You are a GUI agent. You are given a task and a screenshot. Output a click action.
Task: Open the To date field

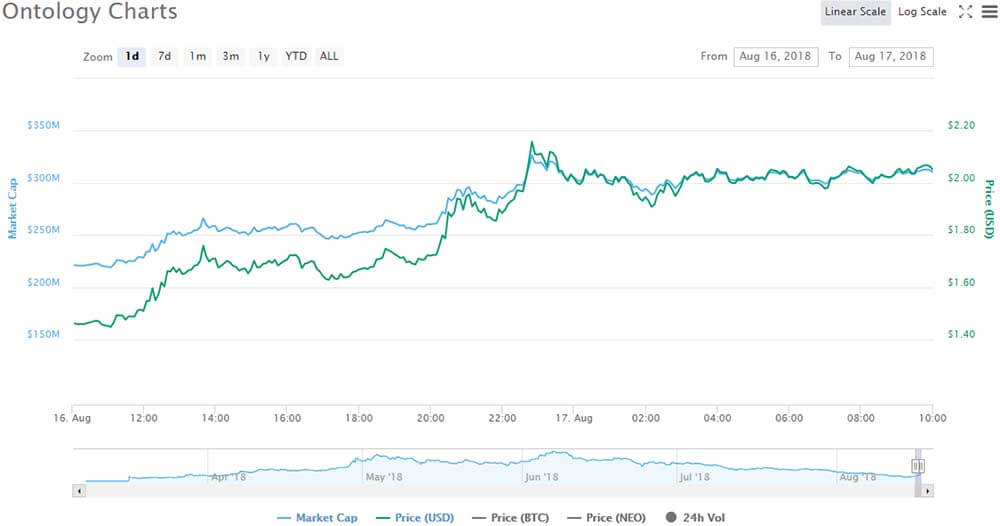891,56
